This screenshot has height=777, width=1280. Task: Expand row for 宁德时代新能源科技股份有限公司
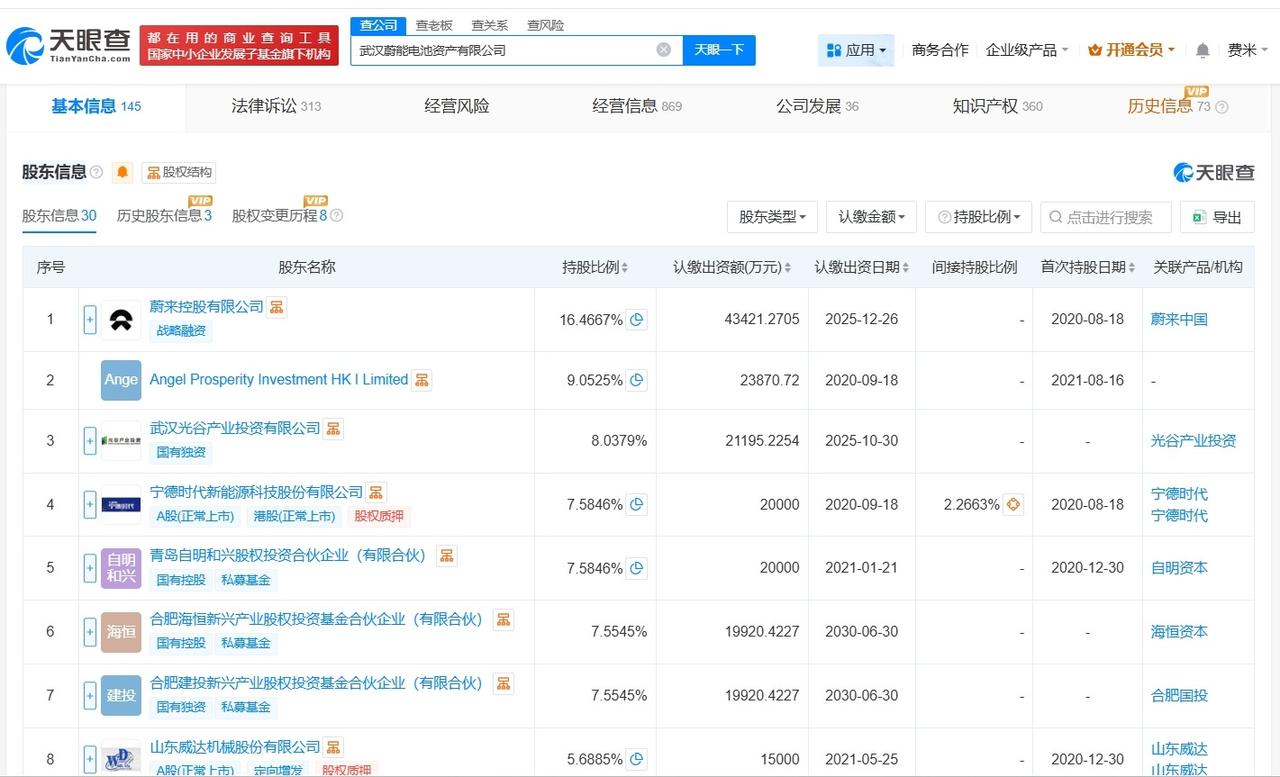90,505
